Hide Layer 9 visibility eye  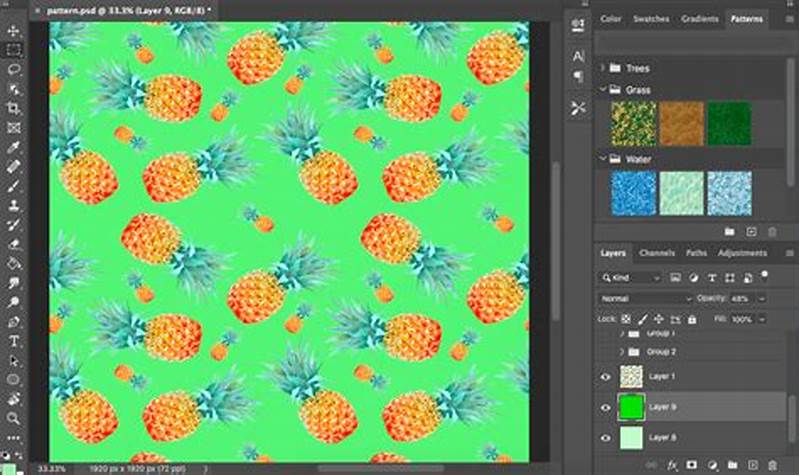coord(606,408)
